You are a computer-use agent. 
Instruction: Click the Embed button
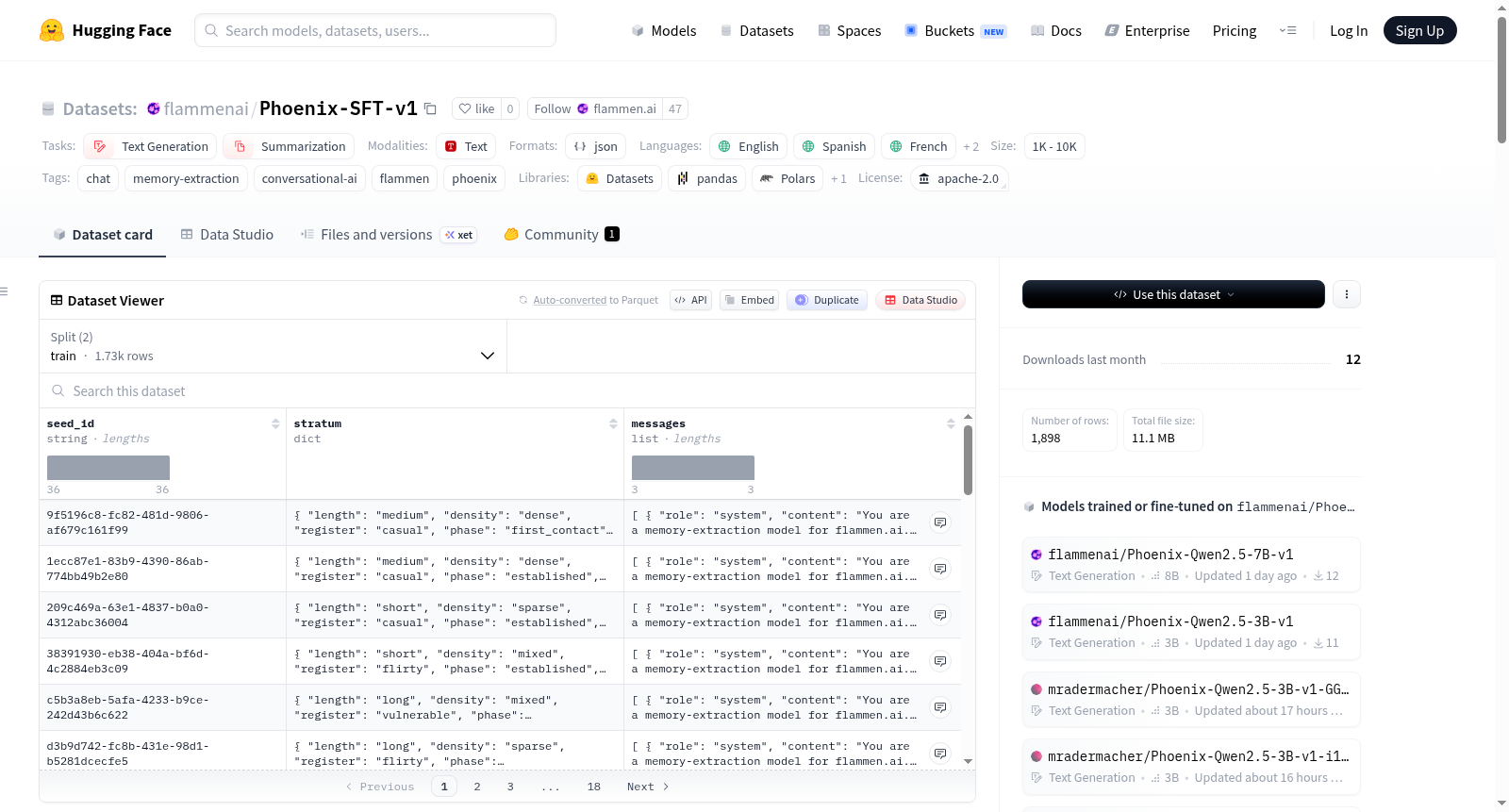tap(750, 300)
